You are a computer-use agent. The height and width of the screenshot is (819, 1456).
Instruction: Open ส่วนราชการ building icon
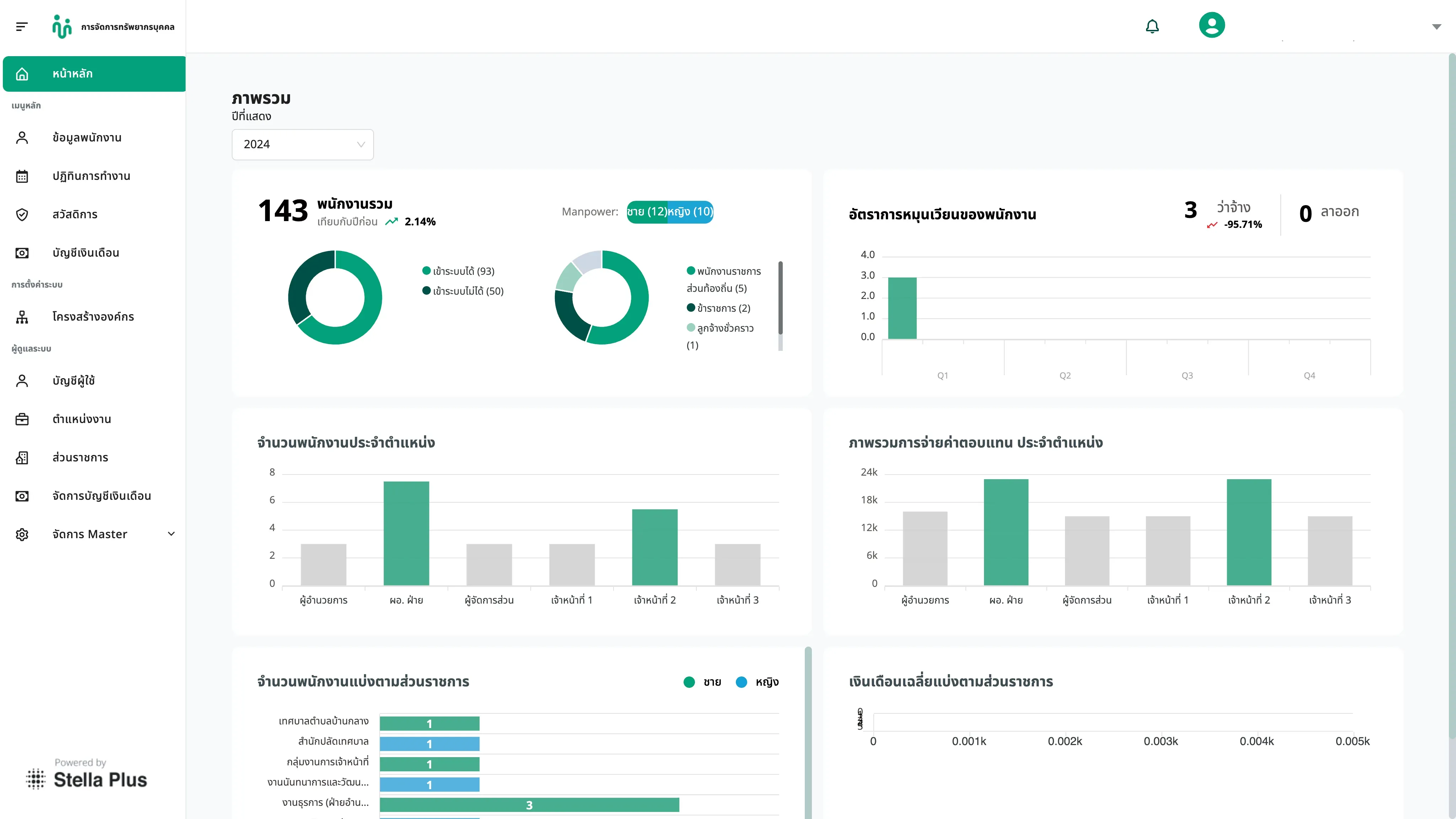[22, 458]
